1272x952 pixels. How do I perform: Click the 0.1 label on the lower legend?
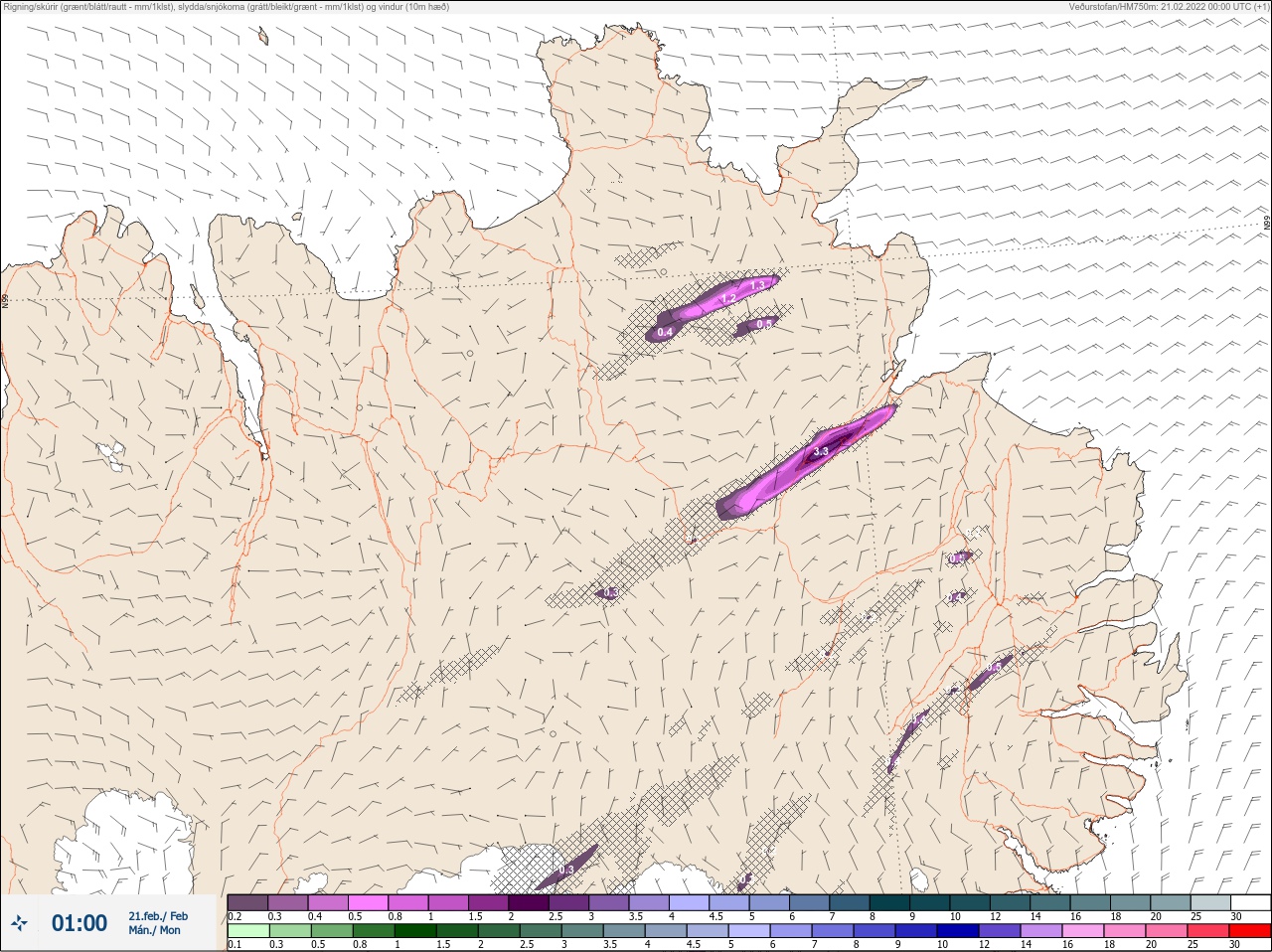tap(235, 945)
